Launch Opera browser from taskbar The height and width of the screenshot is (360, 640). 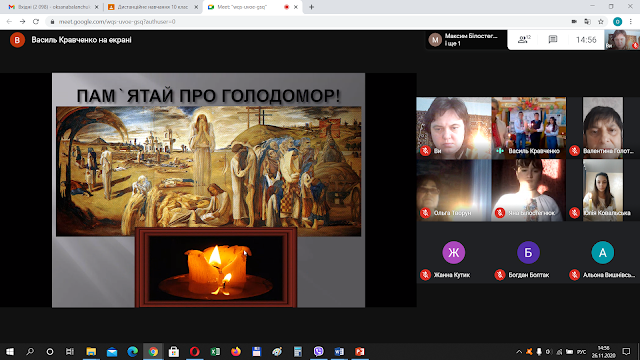point(194,351)
